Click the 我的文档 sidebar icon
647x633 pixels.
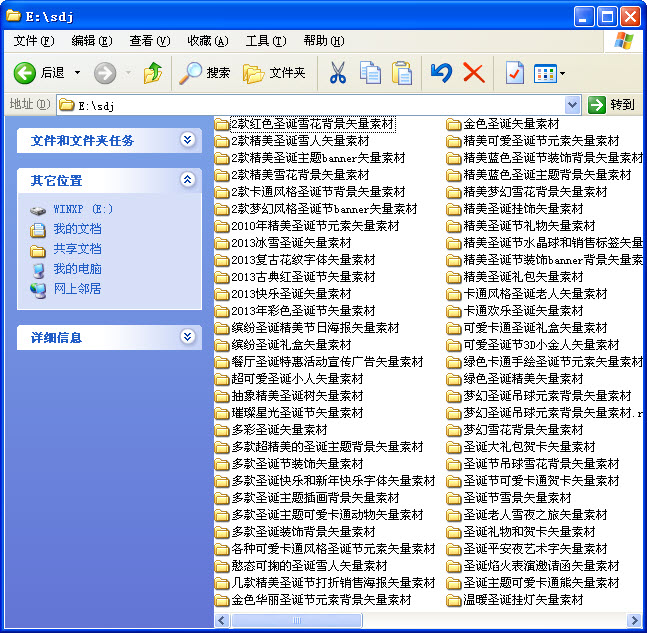(38, 230)
